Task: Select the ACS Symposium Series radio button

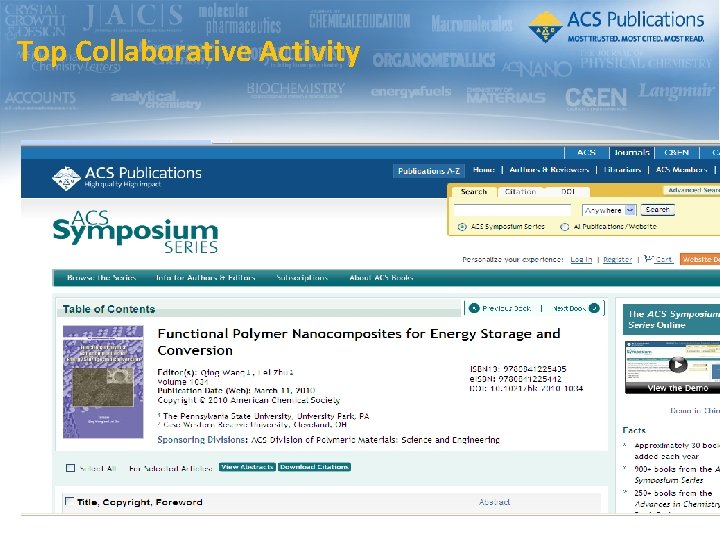Action: tap(462, 226)
